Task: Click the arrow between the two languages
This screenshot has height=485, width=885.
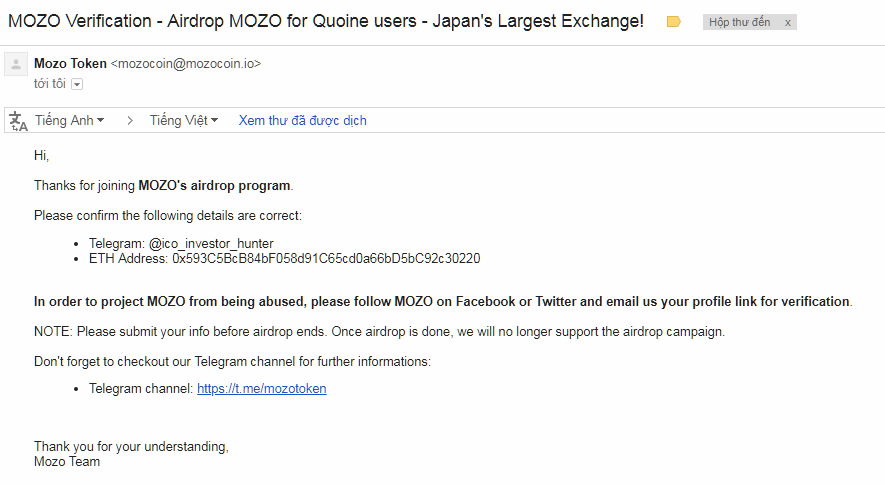Action: pos(129,121)
